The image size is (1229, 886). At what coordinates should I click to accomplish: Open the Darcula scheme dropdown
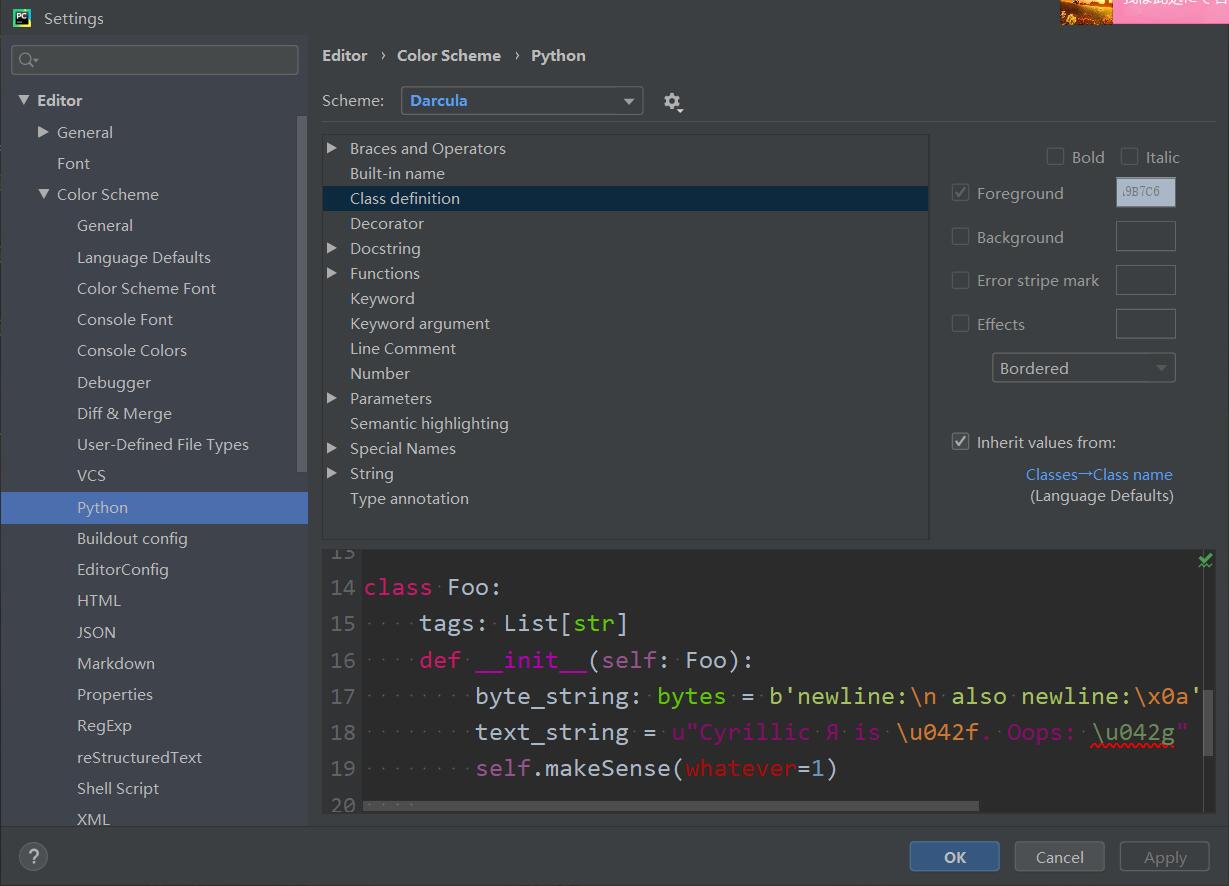coord(522,101)
